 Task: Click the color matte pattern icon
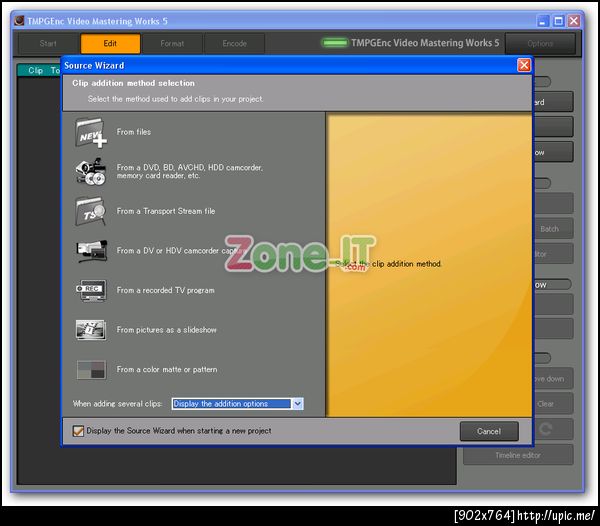click(91, 370)
